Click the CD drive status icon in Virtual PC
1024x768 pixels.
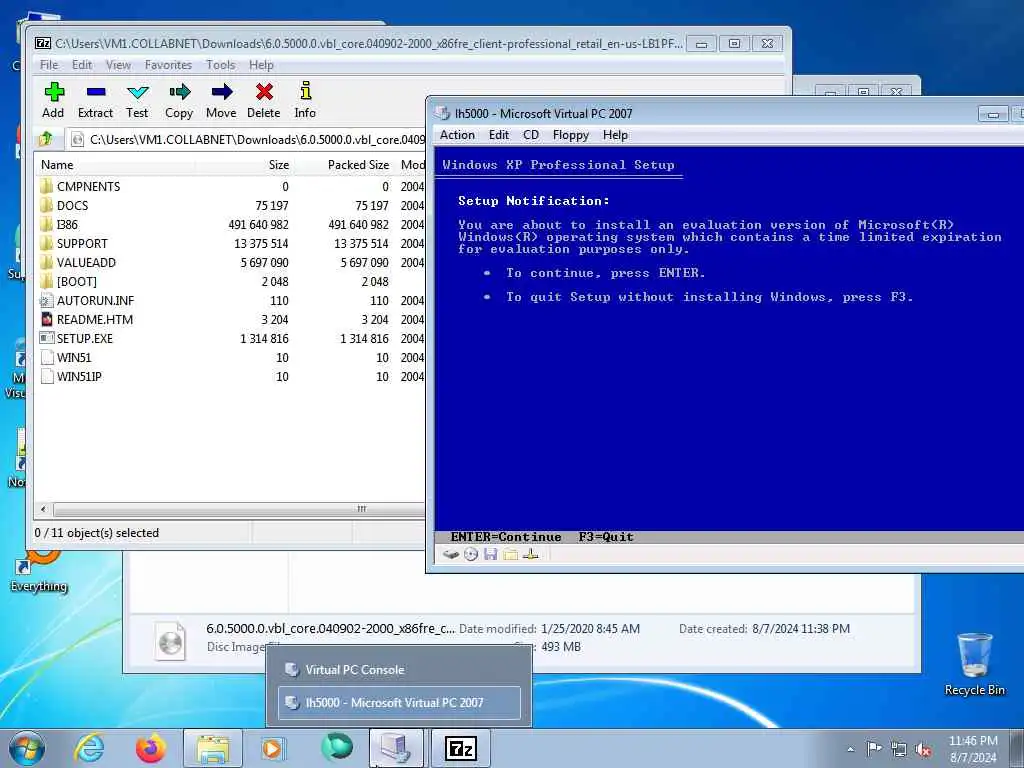471,554
